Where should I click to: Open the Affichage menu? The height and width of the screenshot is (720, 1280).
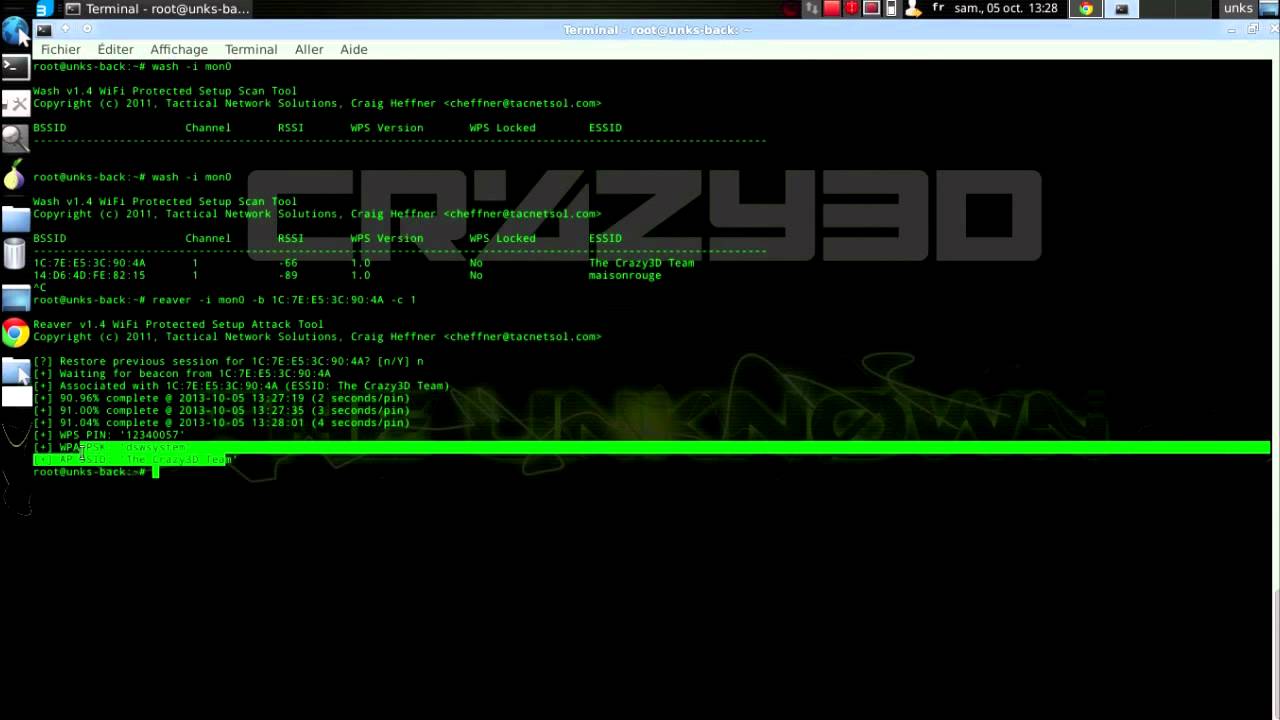[x=179, y=49]
